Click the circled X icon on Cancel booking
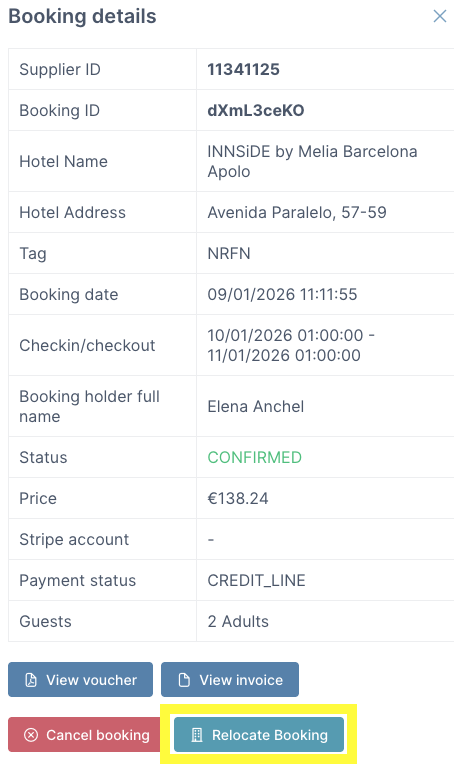This screenshot has height=767, width=454. pos(31,735)
